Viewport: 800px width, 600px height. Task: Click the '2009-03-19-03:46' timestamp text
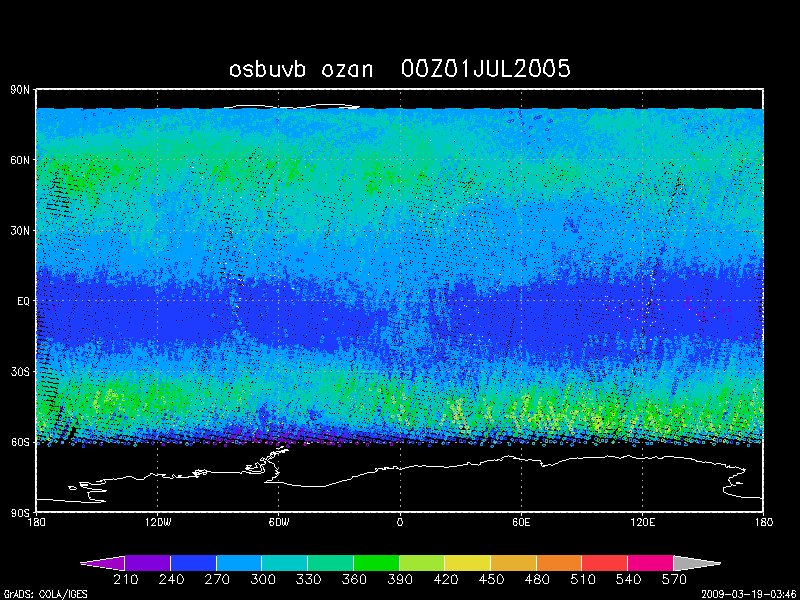pyautogui.click(x=749, y=593)
